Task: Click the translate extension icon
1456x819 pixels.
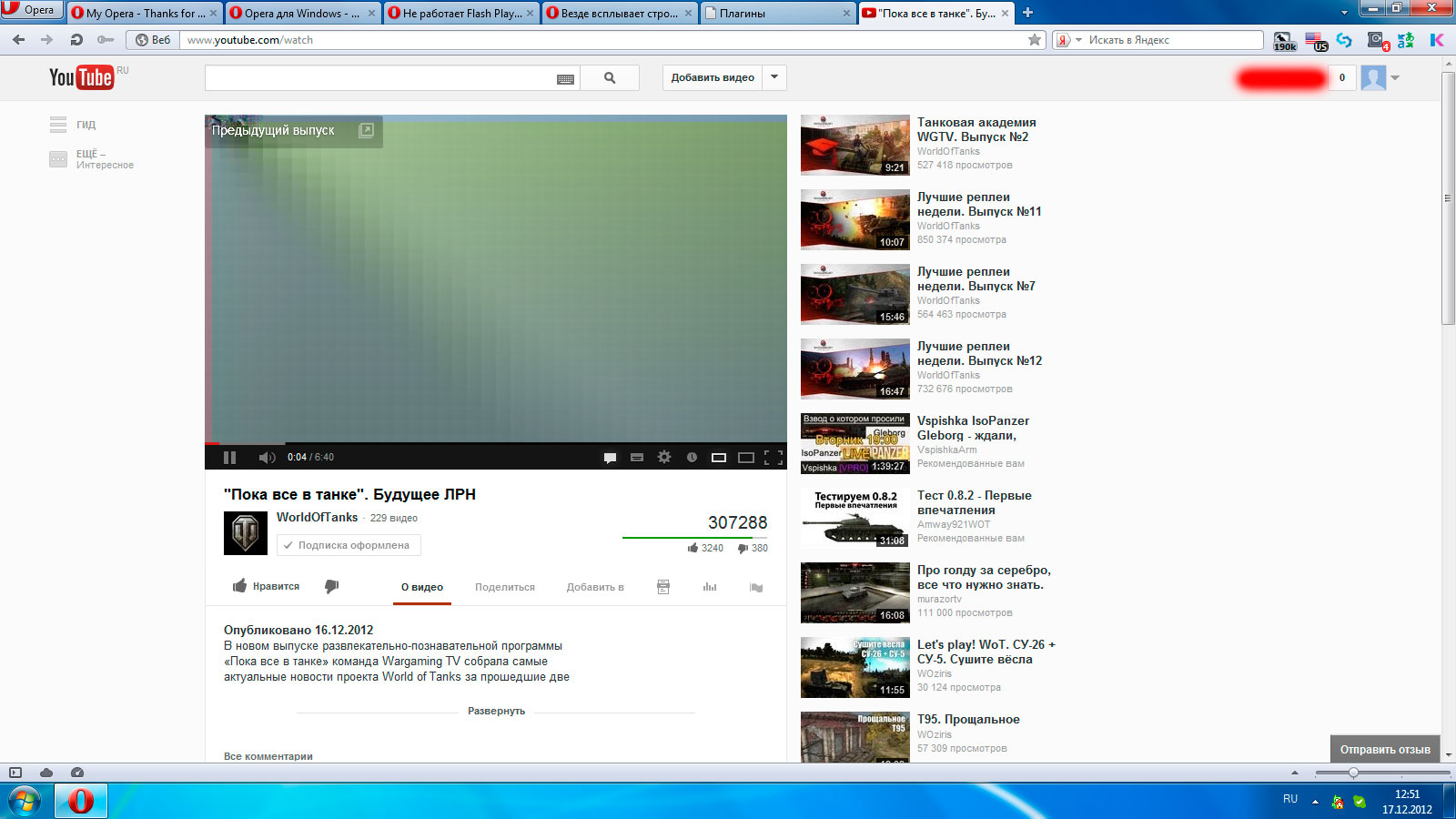Action: 1406,40
